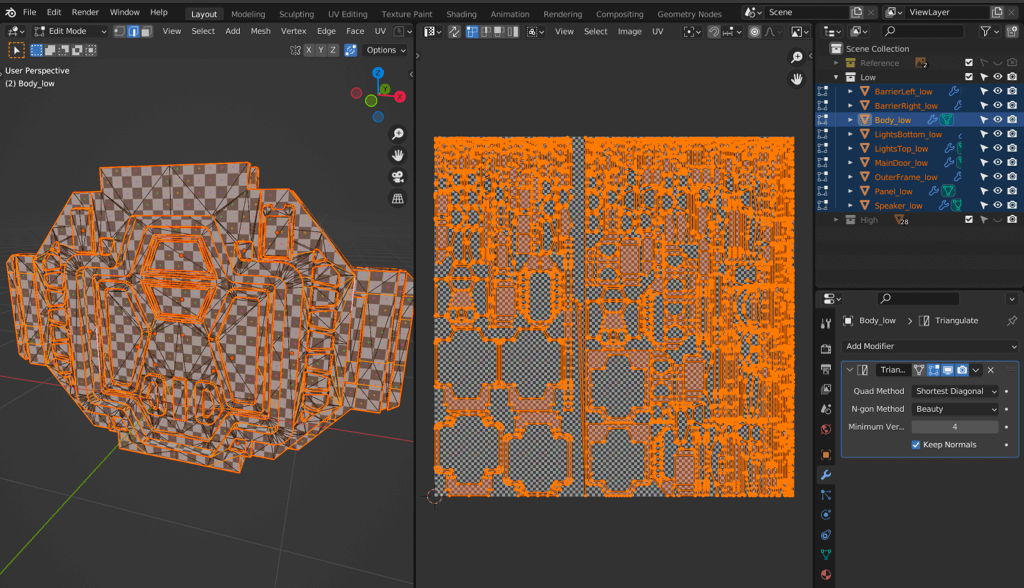
Task: Click the hand pan icon in UV editor
Action: click(x=797, y=79)
